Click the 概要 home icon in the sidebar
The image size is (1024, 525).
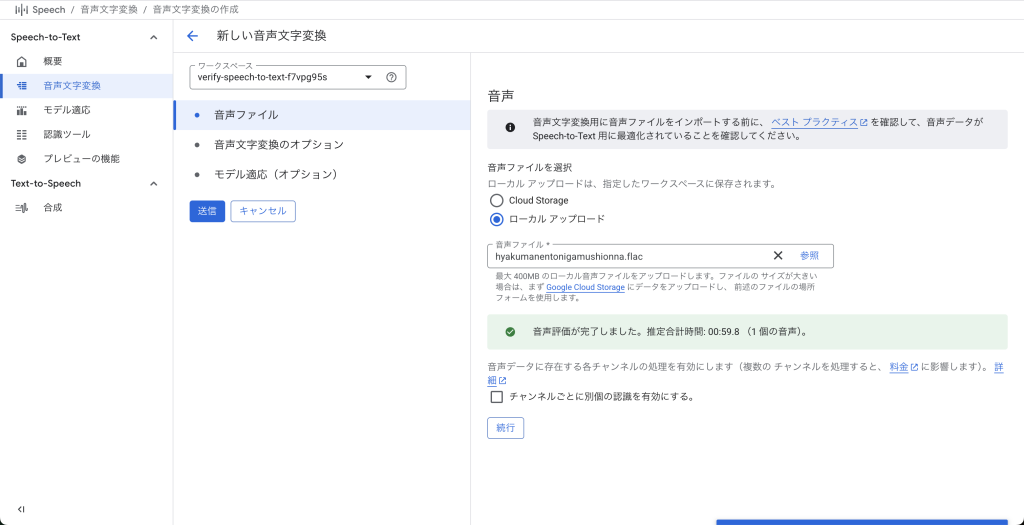pyautogui.click(x=22, y=62)
